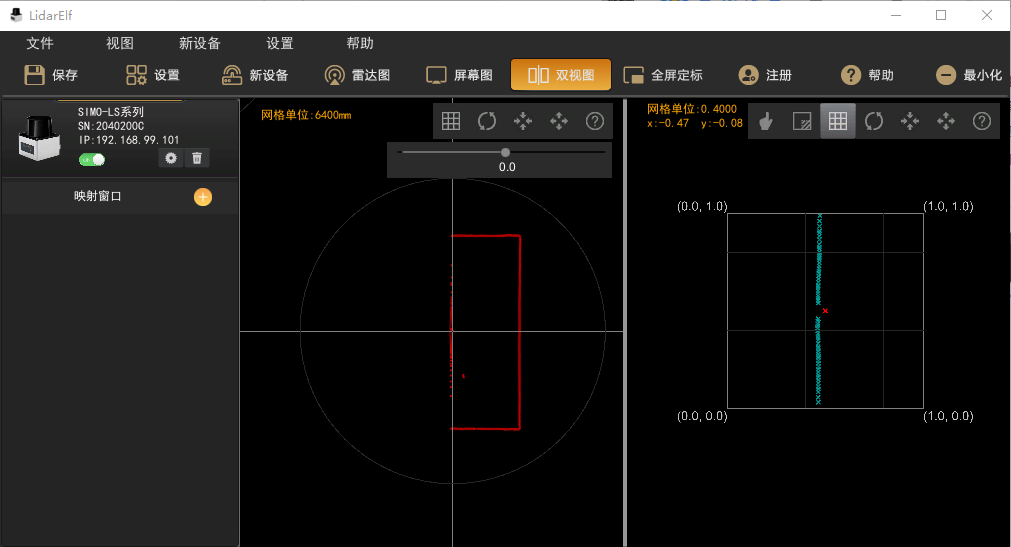
Task: Add a mapping window with the plus button
Action: pyautogui.click(x=203, y=197)
